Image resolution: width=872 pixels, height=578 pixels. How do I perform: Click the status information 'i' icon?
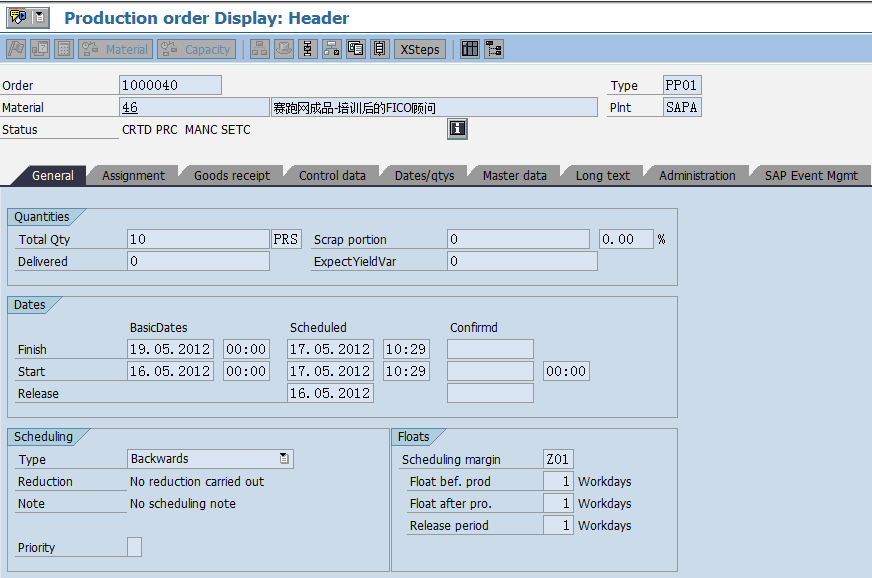457,129
